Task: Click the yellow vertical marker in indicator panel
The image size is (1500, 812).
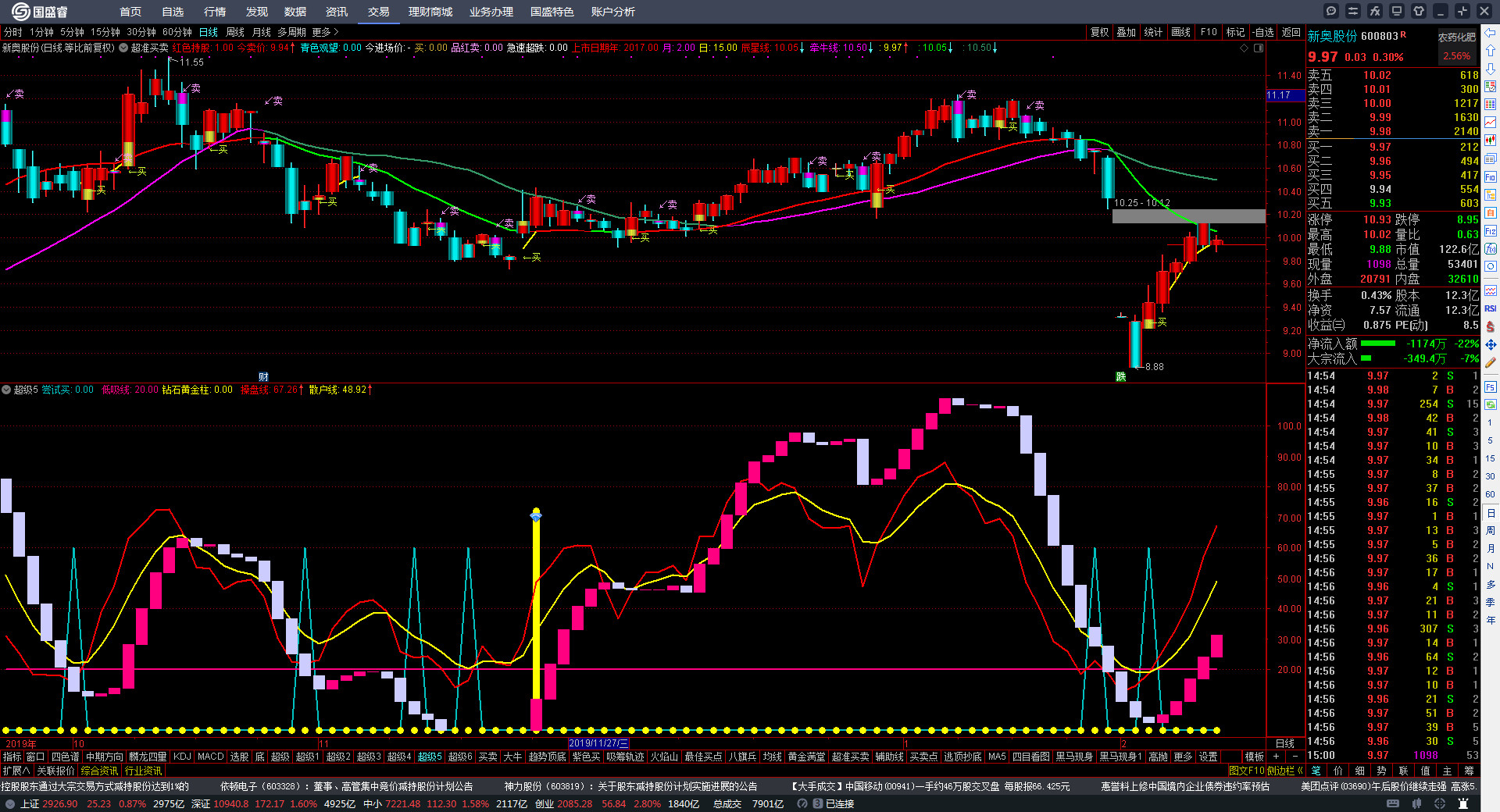Action: tap(536, 609)
